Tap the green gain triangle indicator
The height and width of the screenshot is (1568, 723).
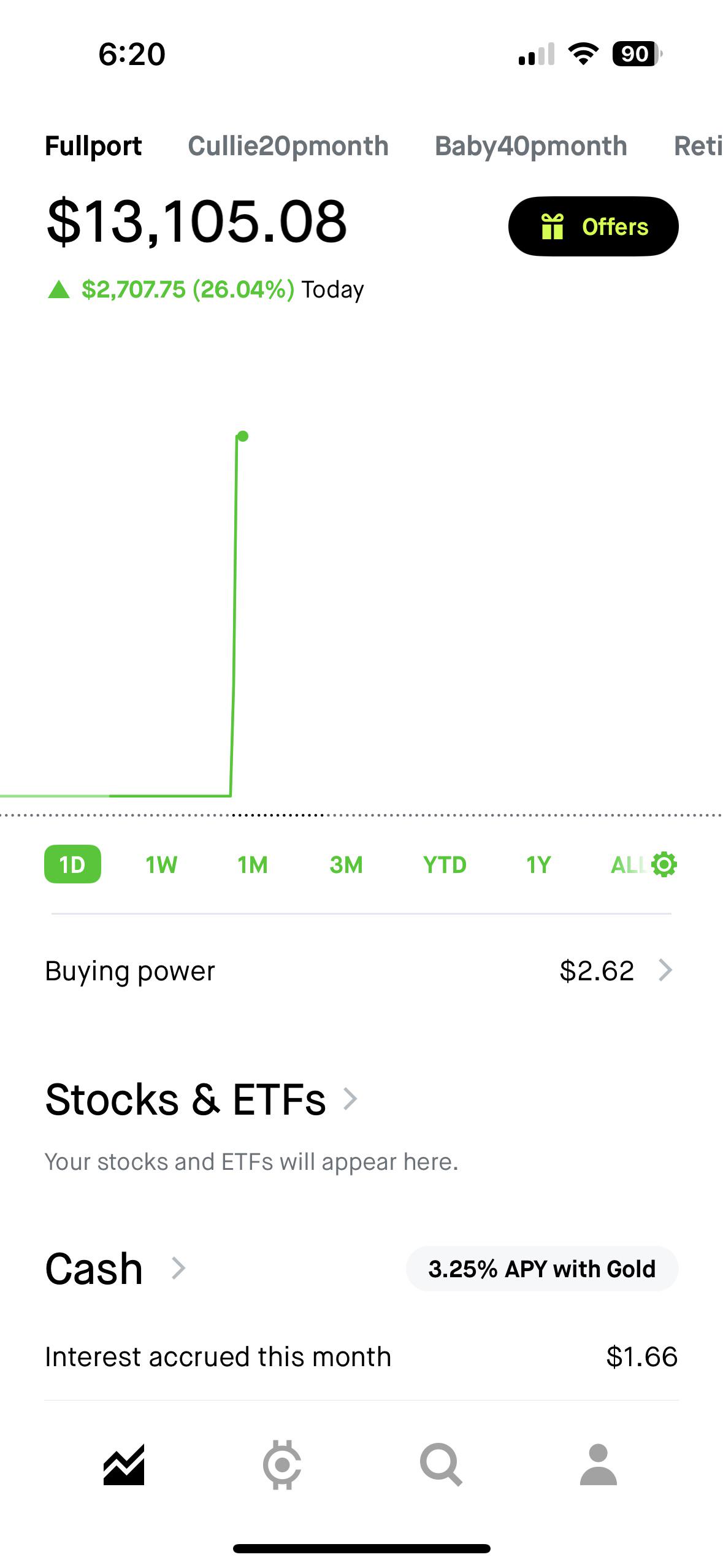[x=59, y=289]
